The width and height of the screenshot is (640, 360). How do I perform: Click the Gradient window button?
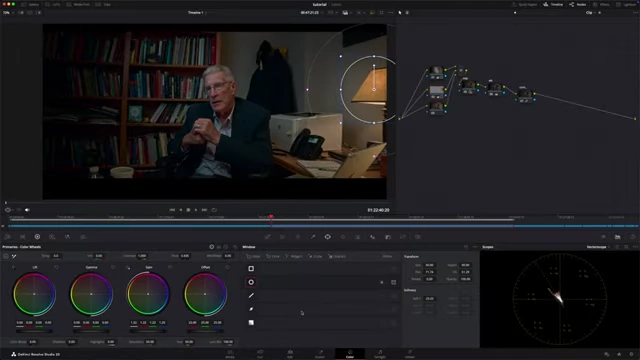click(337, 256)
